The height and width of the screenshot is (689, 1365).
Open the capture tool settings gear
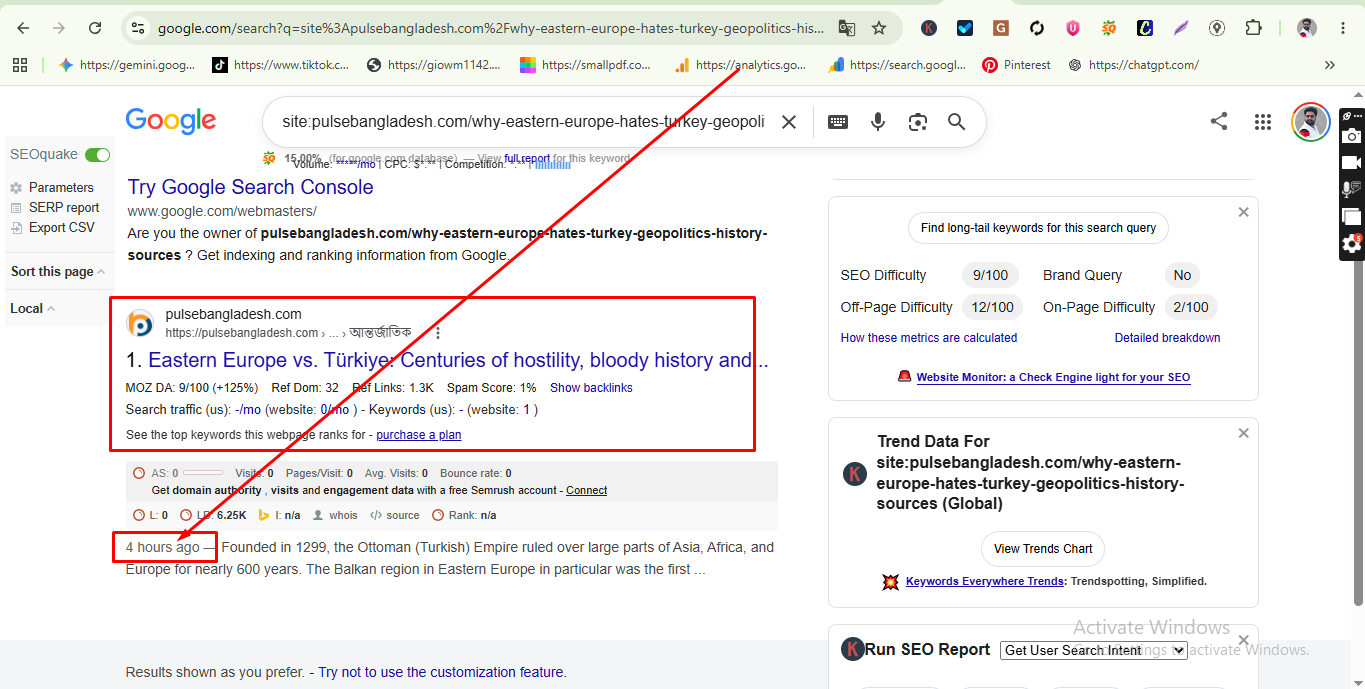pyautogui.click(x=1352, y=243)
